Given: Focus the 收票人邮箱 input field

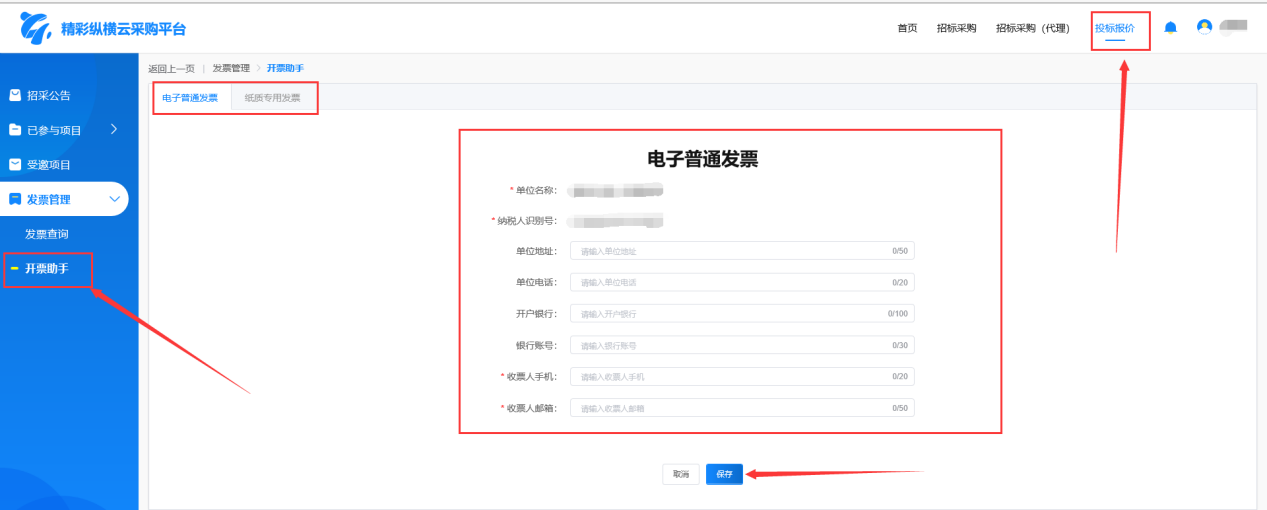Looking at the screenshot, I should [x=742, y=408].
